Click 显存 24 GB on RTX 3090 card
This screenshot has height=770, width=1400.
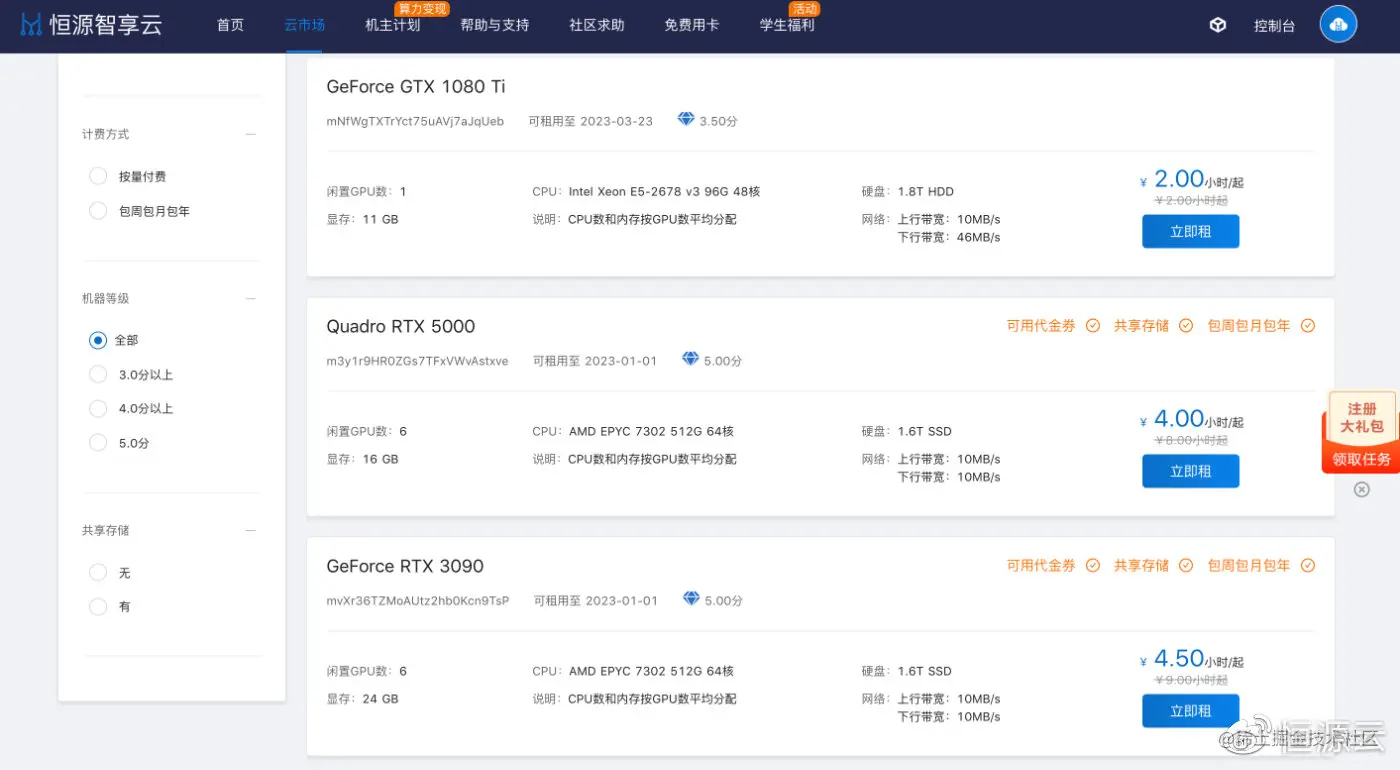(x=362, y=699)
